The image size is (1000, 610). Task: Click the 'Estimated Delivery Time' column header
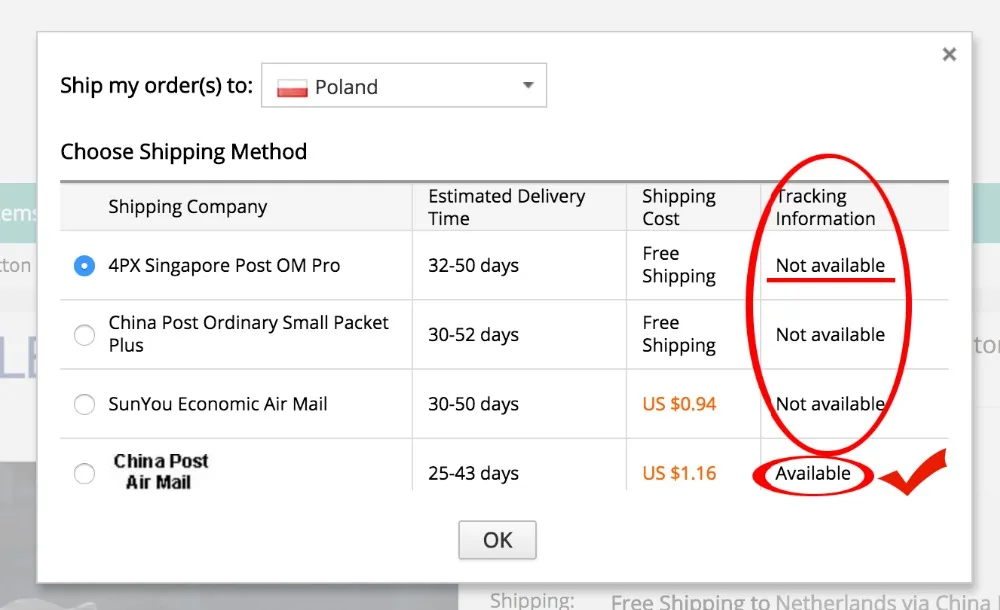coord(506,207)
